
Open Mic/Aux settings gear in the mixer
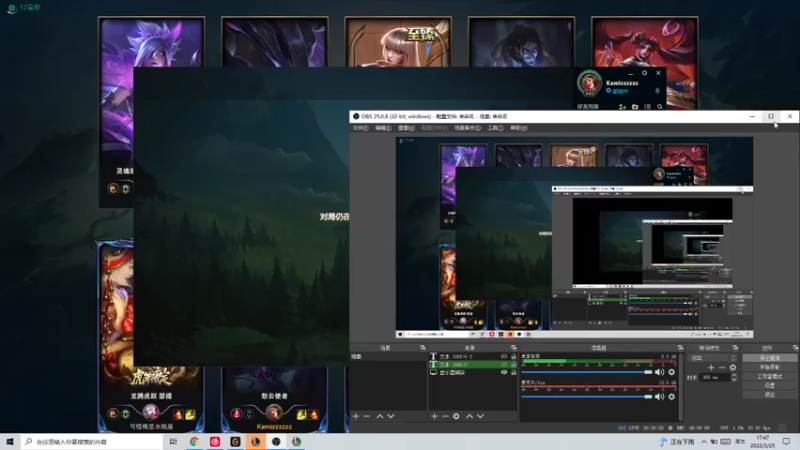[671, 396]
